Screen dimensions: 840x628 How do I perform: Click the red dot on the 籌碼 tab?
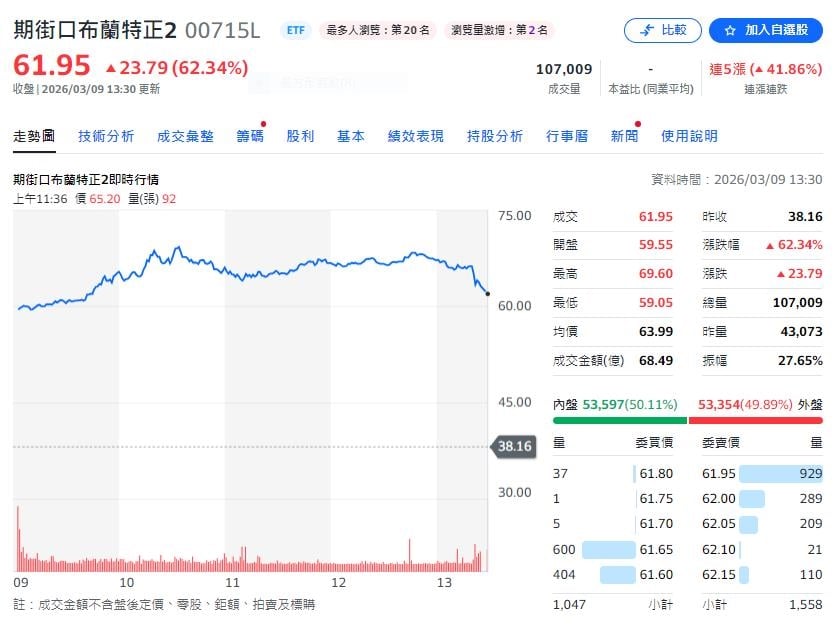point(262,125)
